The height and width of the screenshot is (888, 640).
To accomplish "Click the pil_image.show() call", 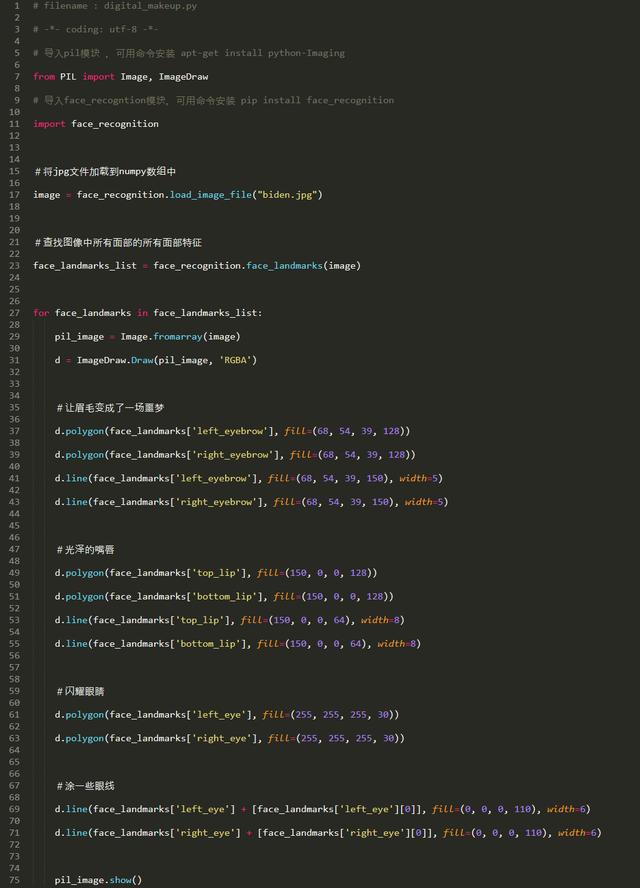I will 98,881.
